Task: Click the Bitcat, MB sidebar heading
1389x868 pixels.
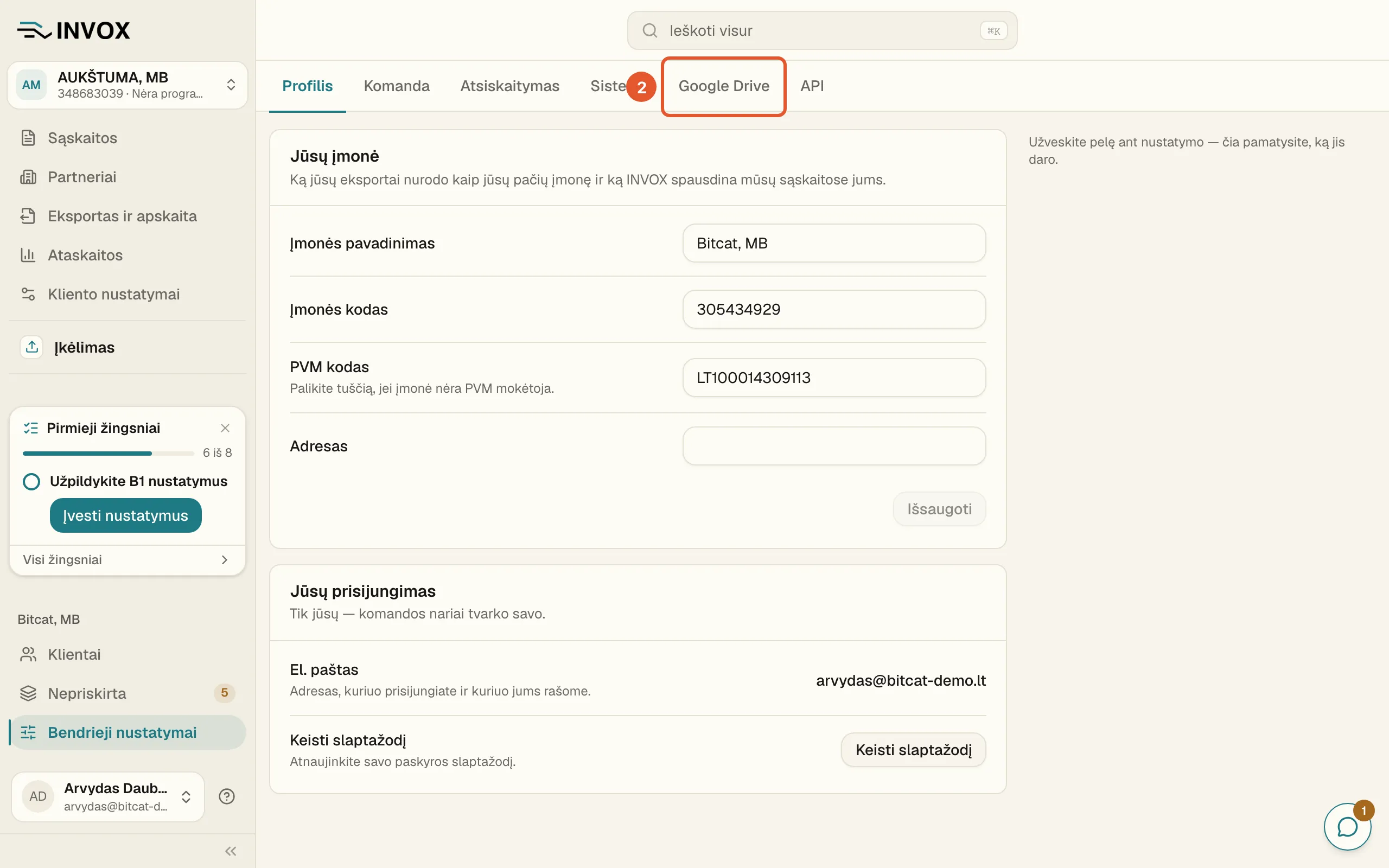Action: point(49,620)
